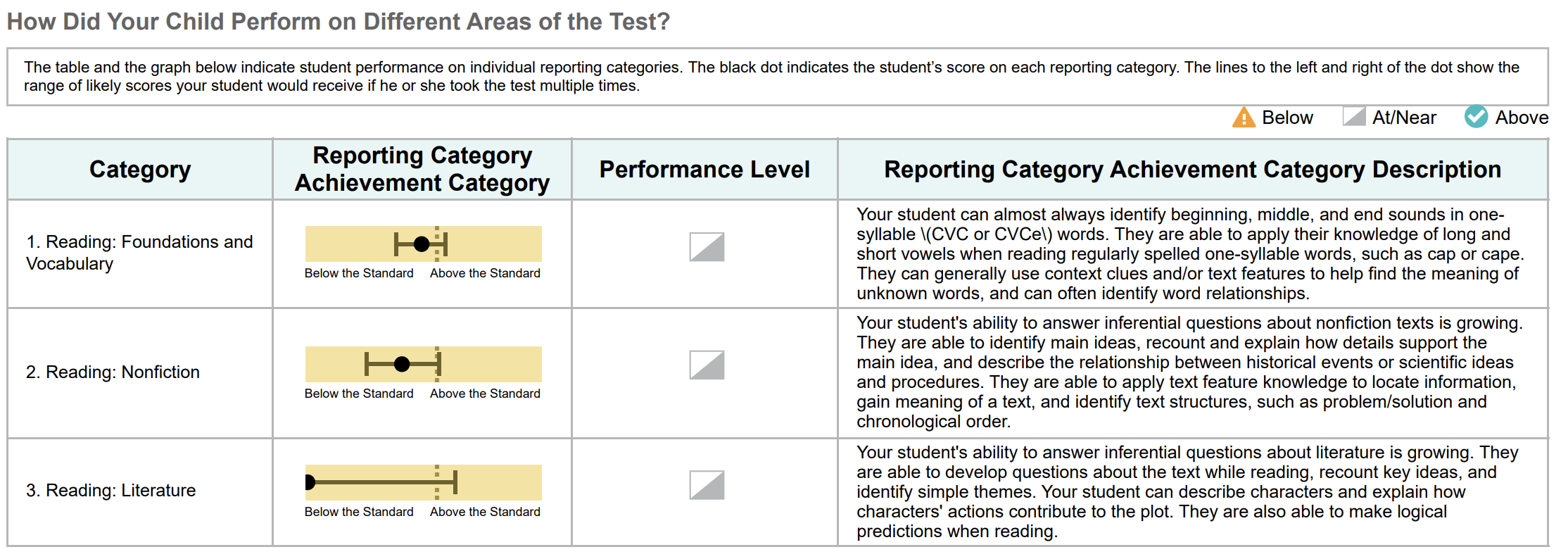Click the gray At/Near legend icon
Screen dimensions: 1568x559
tap(1353, 116)
